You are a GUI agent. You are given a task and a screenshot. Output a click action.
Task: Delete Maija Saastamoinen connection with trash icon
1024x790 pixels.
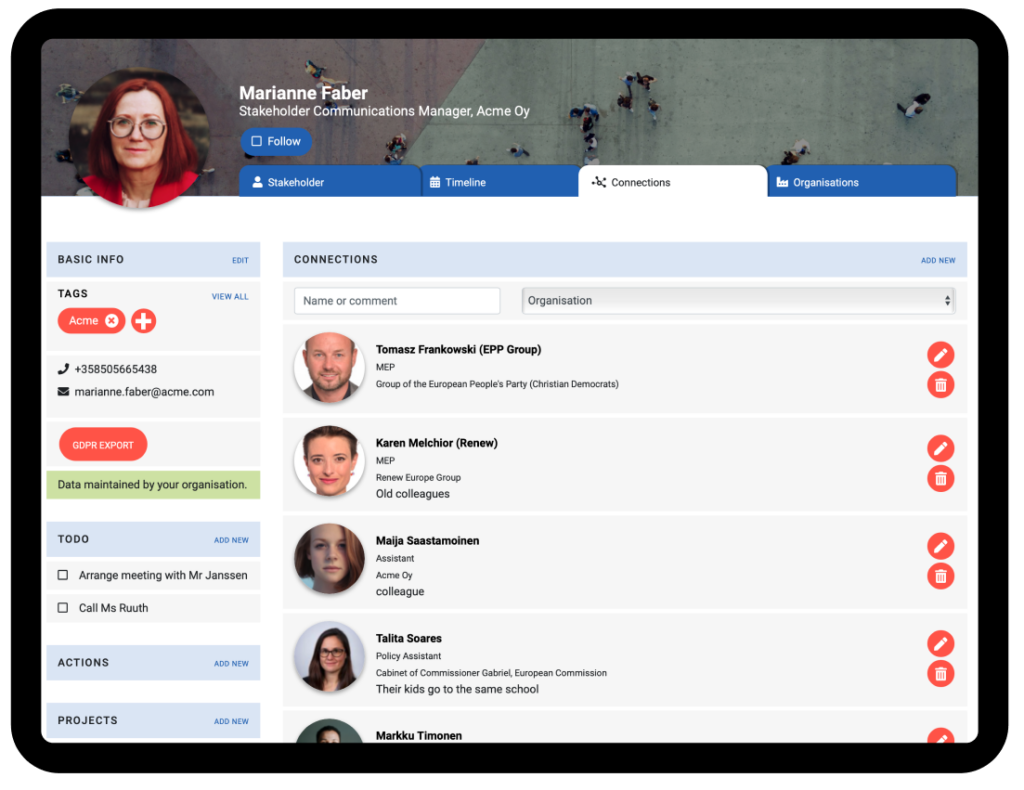[940, 576]
